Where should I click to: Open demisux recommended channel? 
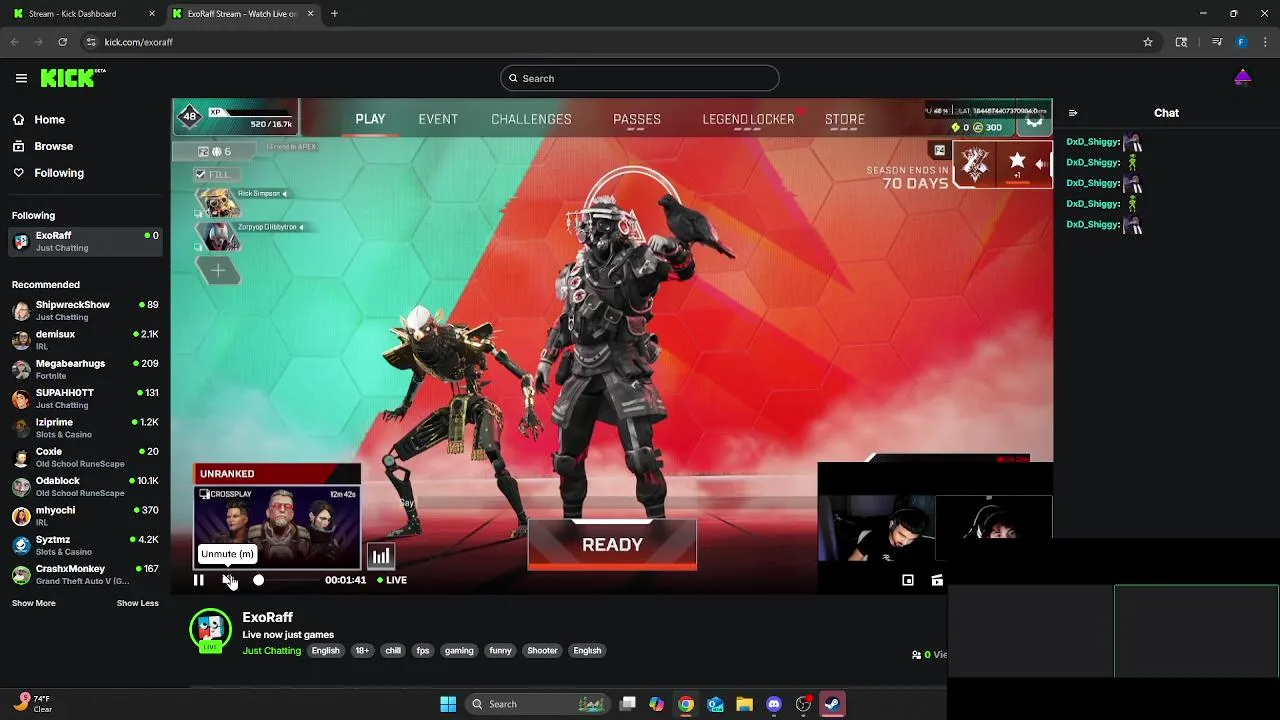pyautogui.click(x=85, y=339)
